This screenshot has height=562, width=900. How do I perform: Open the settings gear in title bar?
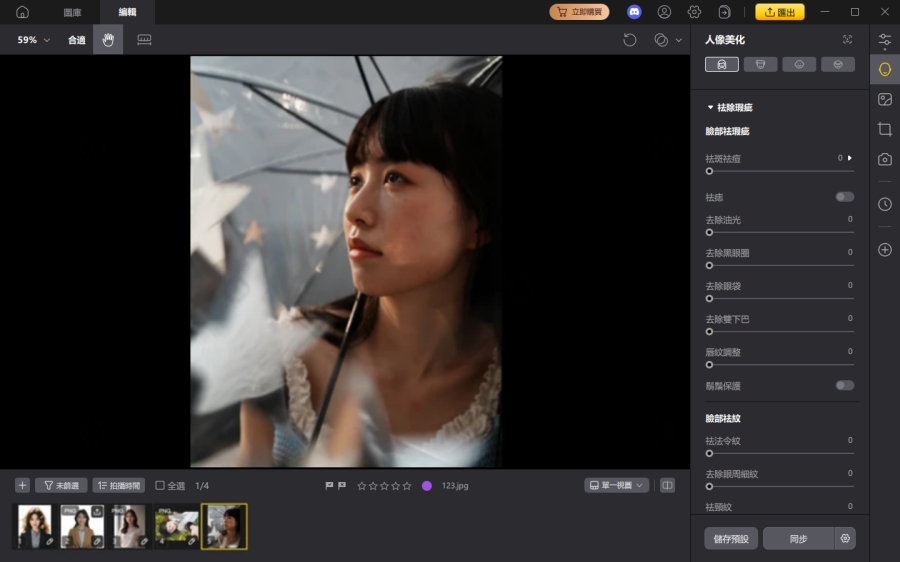point(695,12)
